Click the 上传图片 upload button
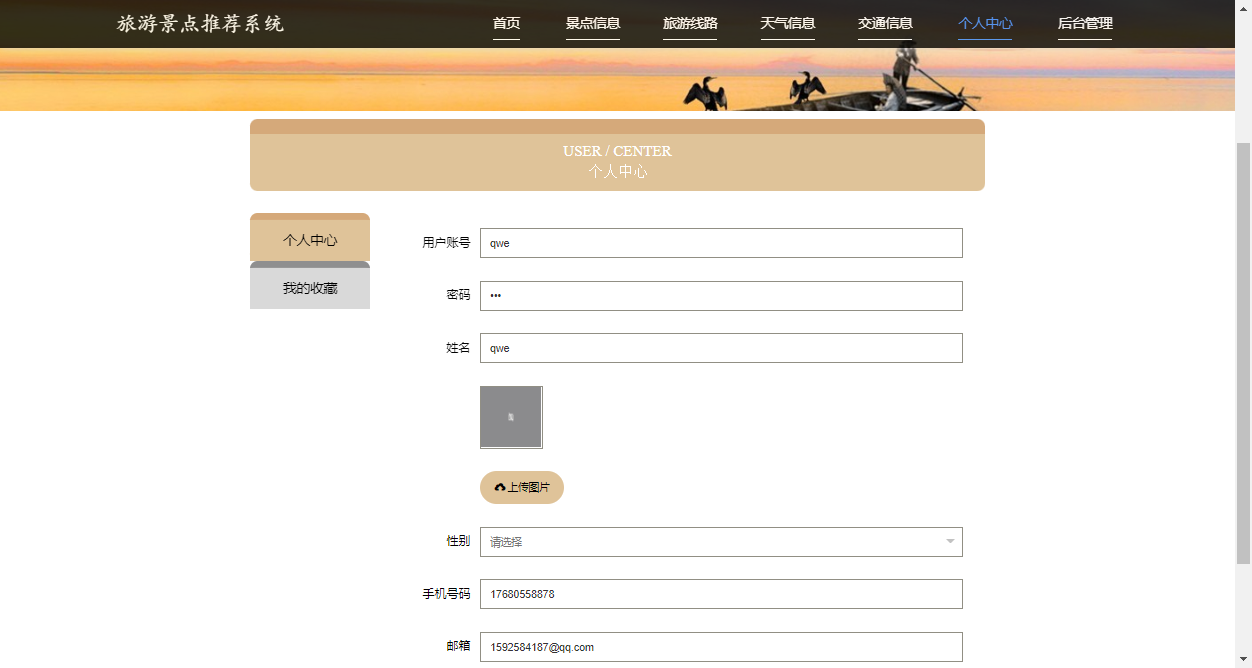The height and width of the screenshot is (668, 1252). [521, 487]
